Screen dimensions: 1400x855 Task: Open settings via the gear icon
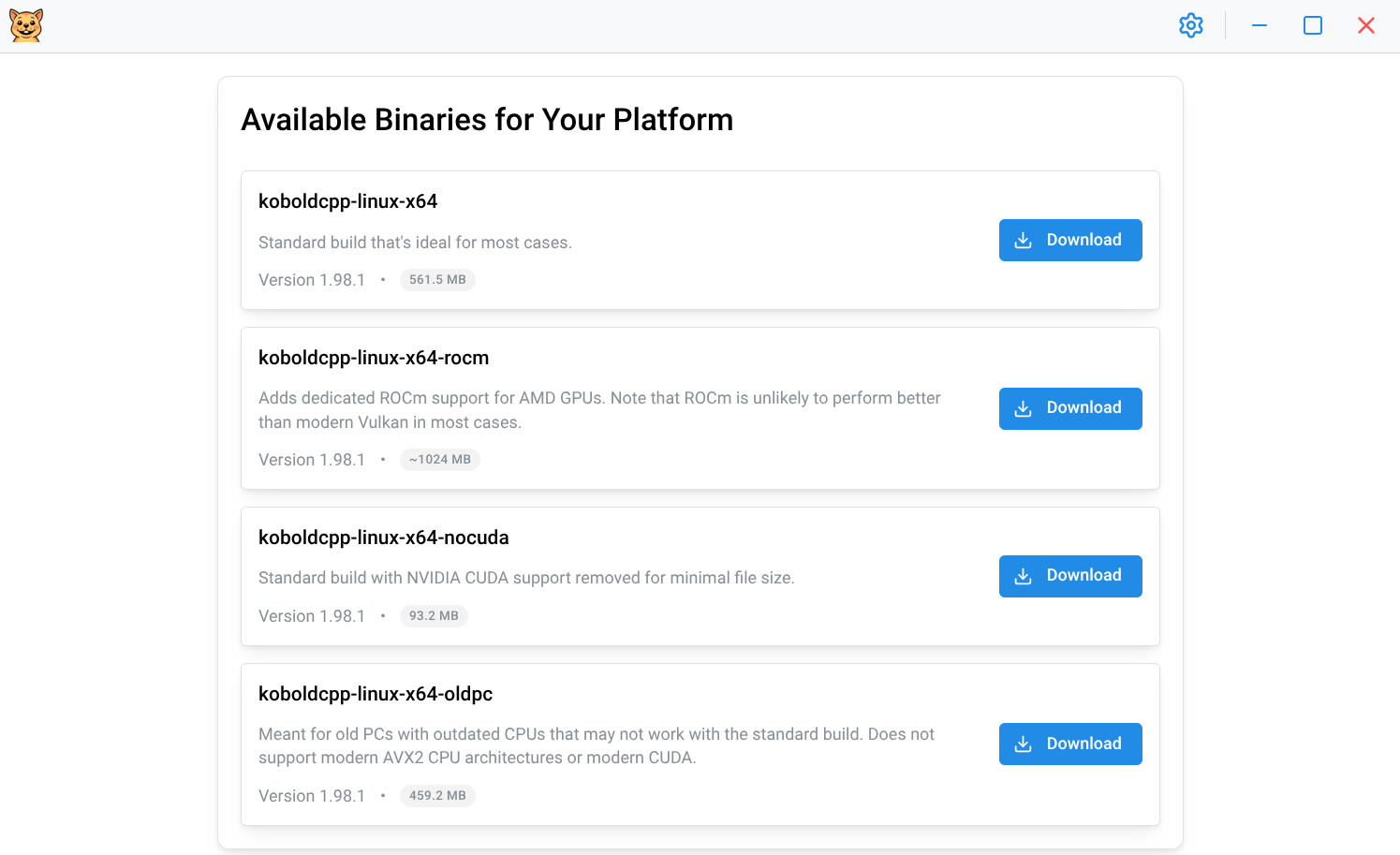pyautogui.click(x=1190, y=25)
